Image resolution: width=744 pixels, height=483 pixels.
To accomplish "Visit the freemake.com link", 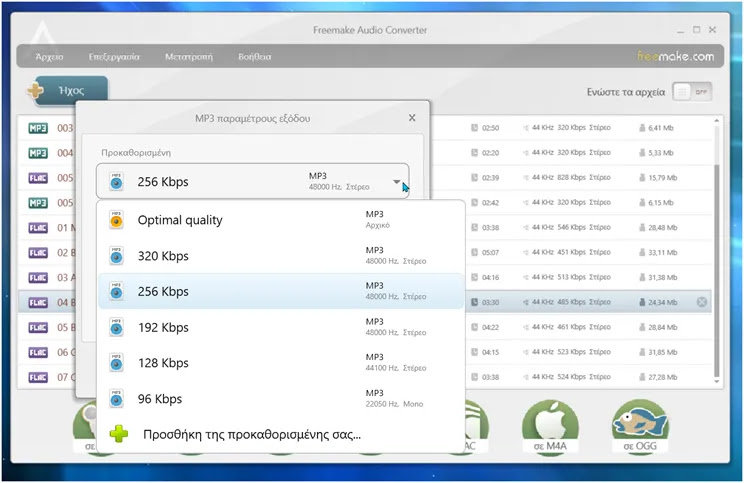I will [675, 56].
